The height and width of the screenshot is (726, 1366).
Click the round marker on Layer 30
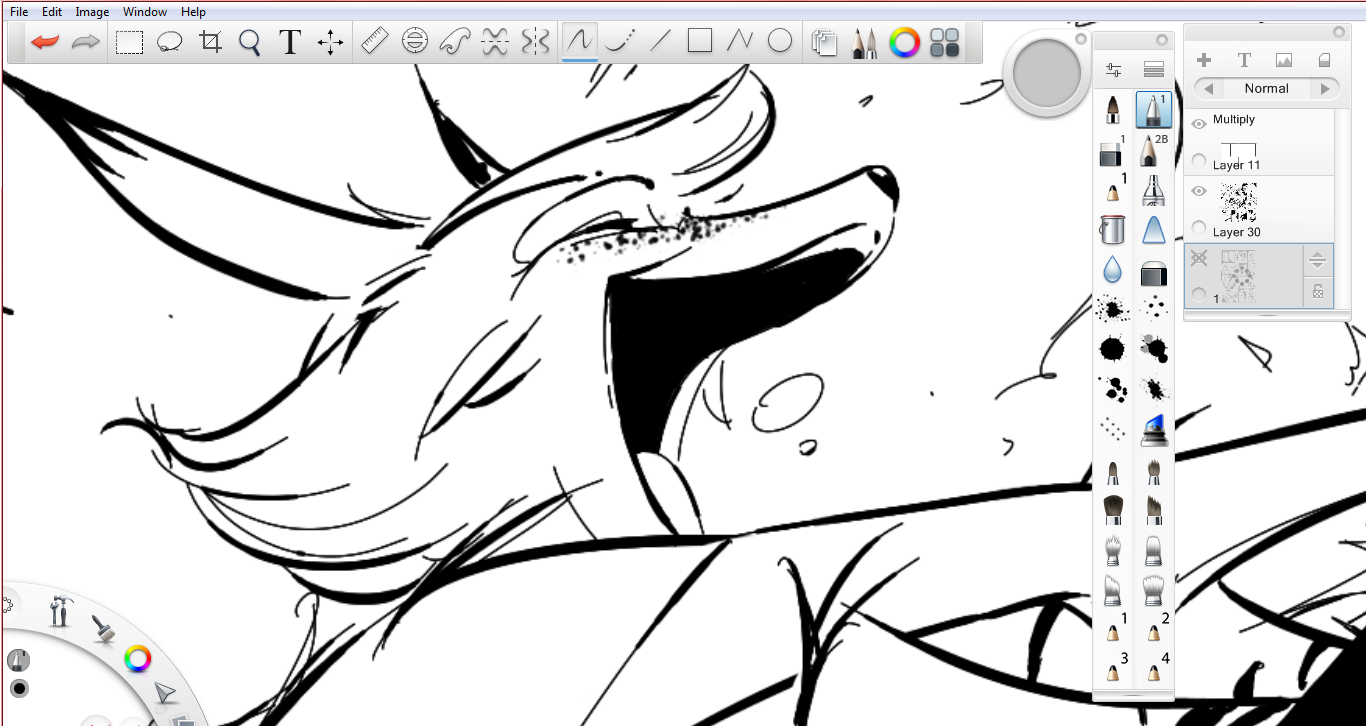click(1199, 228)
